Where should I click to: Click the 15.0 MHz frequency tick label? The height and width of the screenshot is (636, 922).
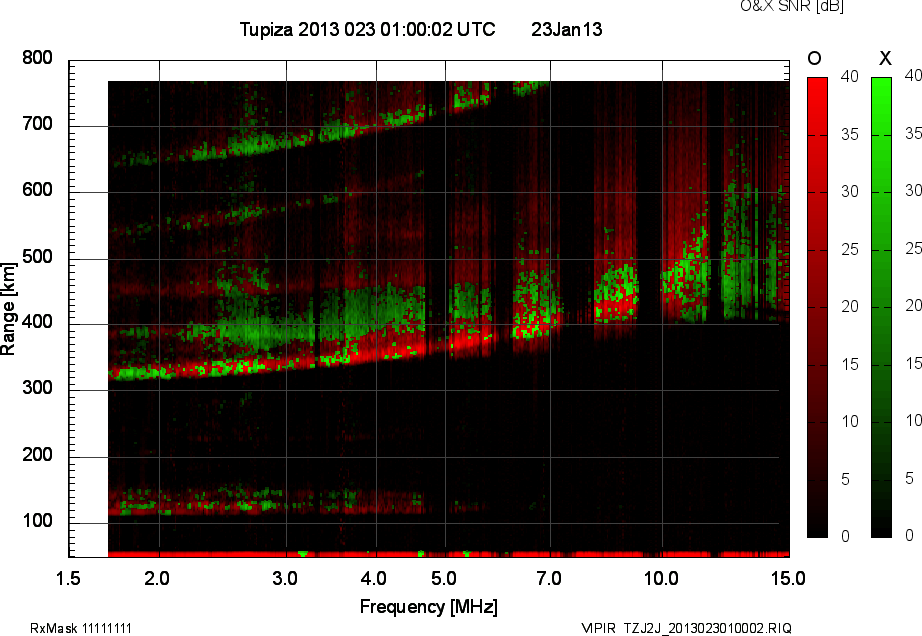click(788, 578)
